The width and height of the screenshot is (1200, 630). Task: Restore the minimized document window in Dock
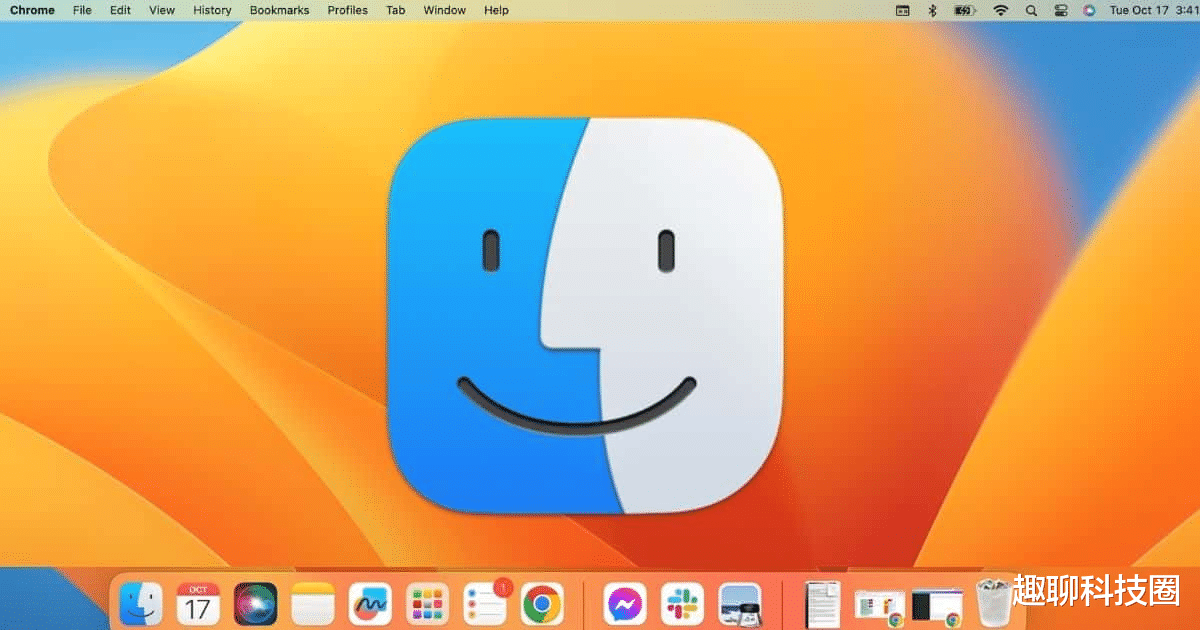[x=823, y=604]
